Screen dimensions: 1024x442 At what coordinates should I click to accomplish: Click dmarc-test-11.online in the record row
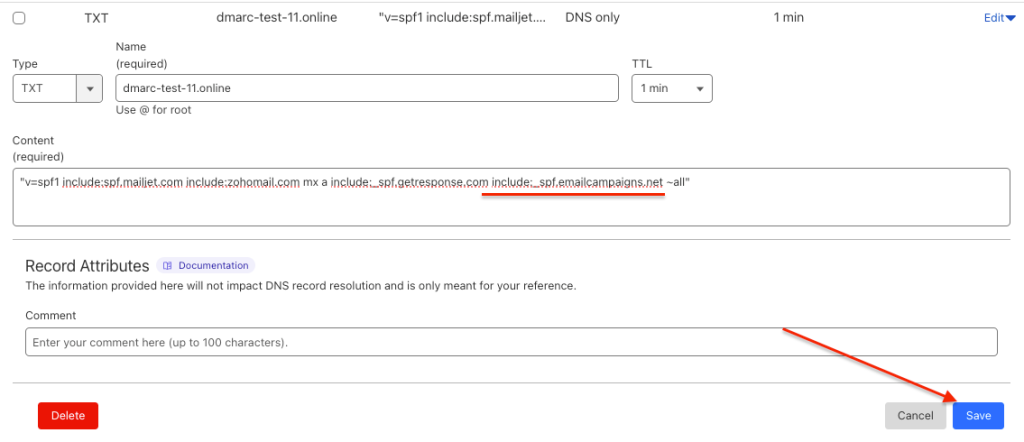(x=277, y=18)
